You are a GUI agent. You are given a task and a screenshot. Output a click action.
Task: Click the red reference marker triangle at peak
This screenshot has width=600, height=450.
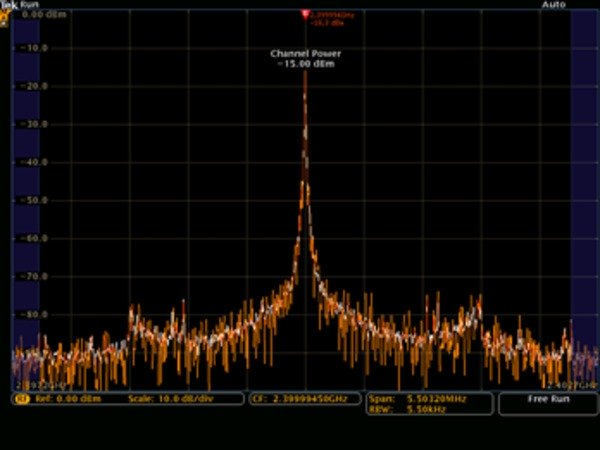[305, 14]
